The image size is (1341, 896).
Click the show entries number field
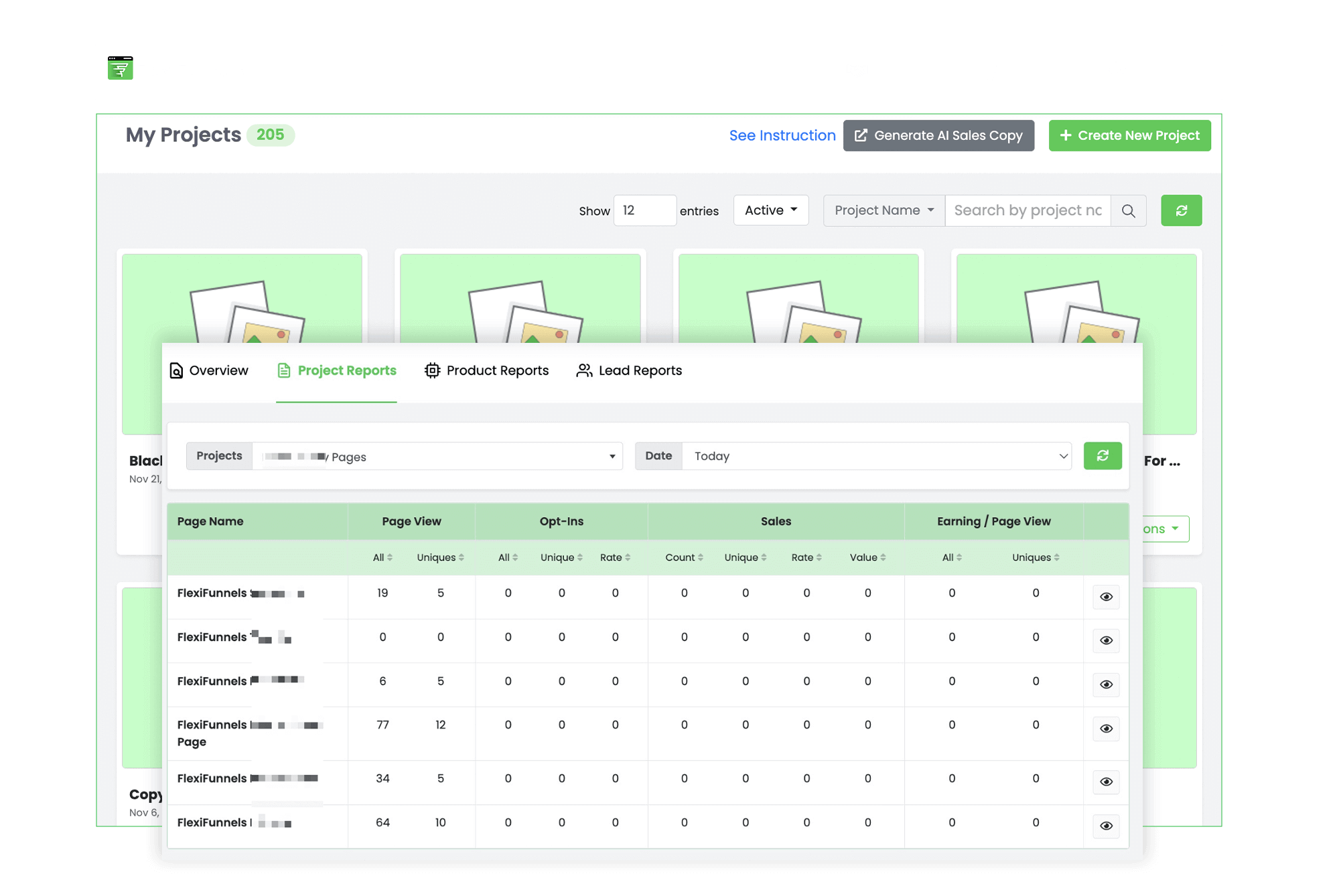pos(644,210)
